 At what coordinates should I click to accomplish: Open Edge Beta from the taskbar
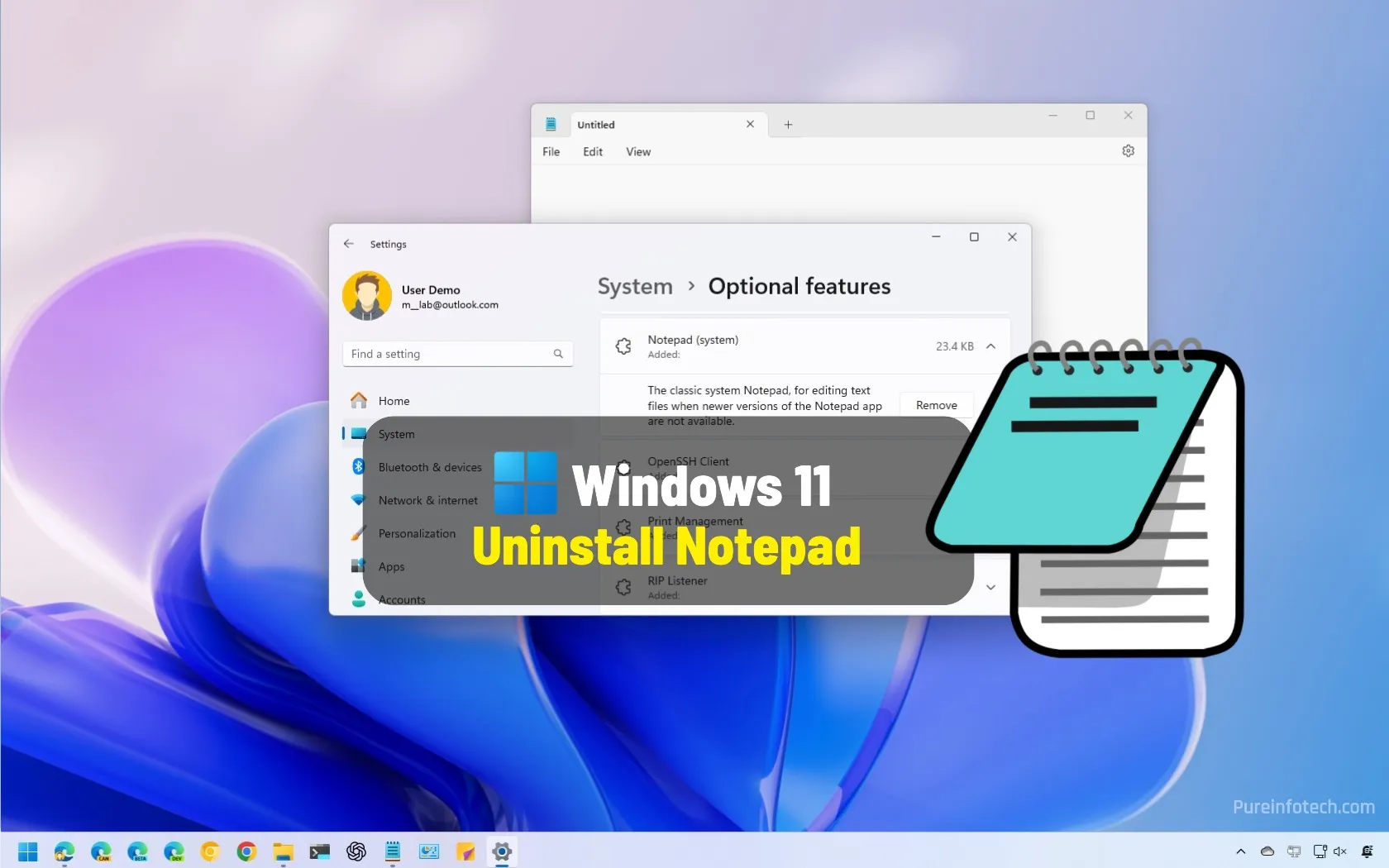(137, 851)
